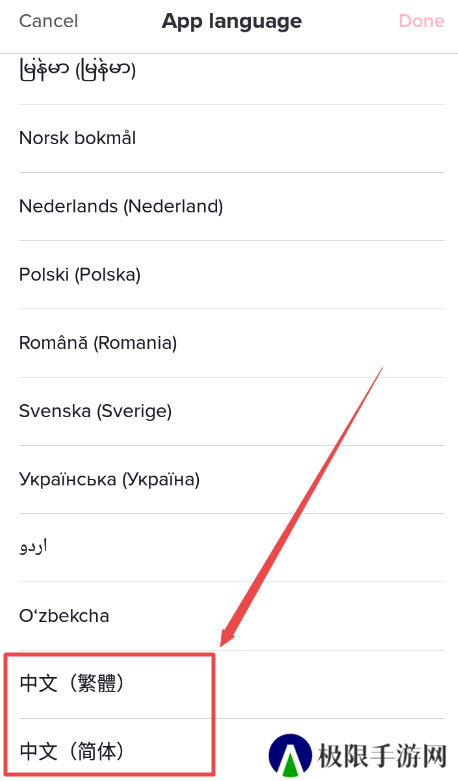Pick Polski (Polska) from the list
This screenshot has height=781, width=458.
point(231,274)
